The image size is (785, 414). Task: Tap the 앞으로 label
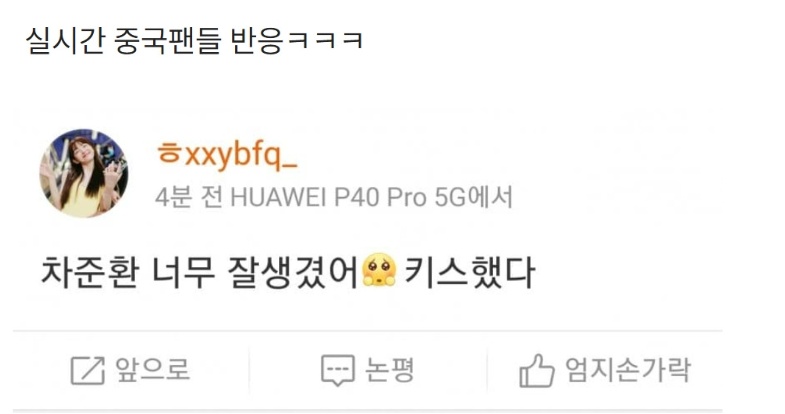pyautogui.click(x=153, y=369)
